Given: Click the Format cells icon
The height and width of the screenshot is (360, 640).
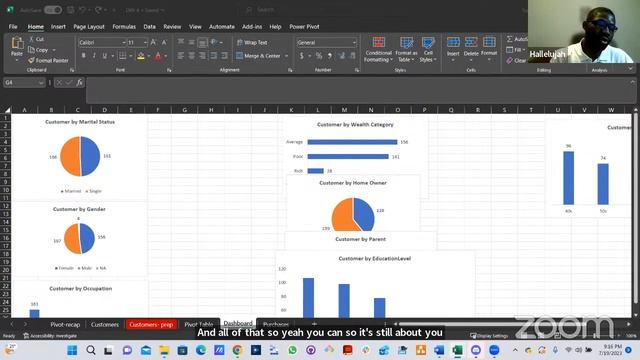Looking at the screenshot, I should tap(489, 42).
